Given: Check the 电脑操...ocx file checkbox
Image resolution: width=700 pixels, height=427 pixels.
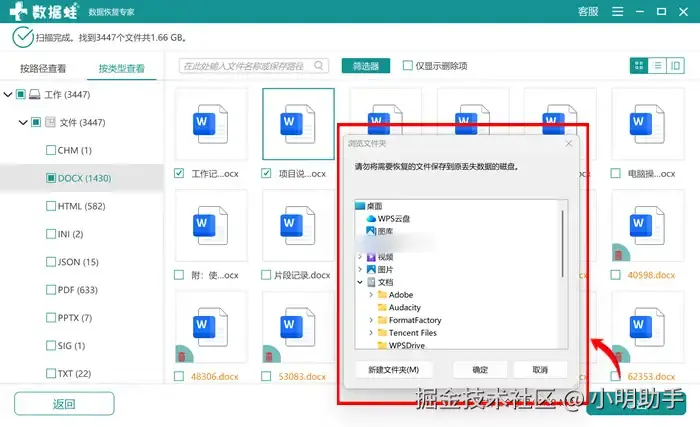Looking at the screenshot, I should coord(616,173).
